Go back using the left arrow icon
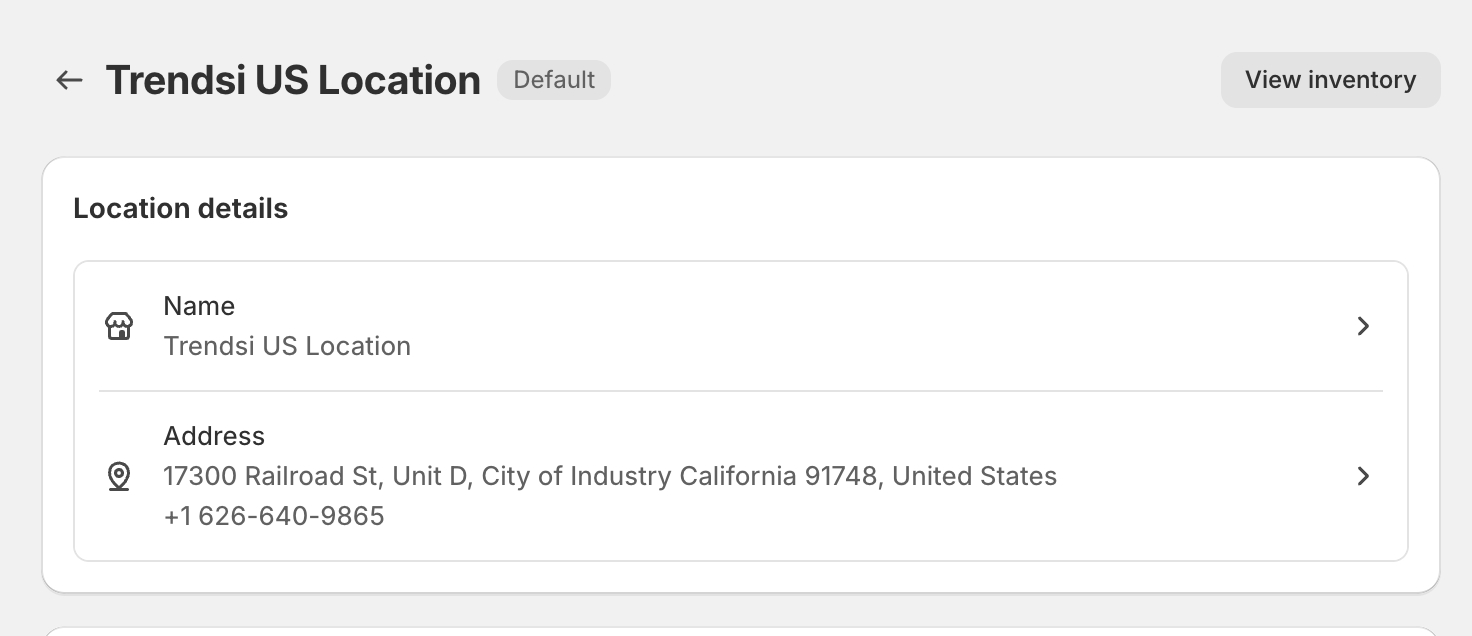Screen dimensions: 1472x636 [x=69, y=80]
